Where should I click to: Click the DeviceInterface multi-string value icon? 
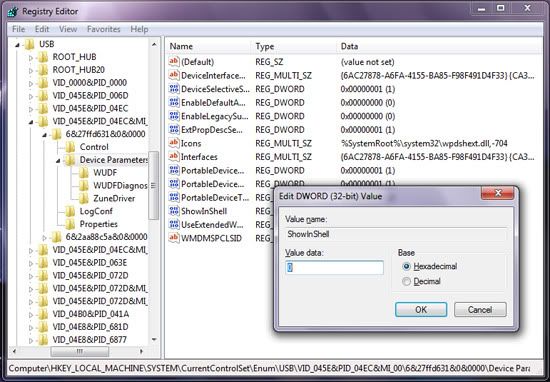click(x=174, y=75)
